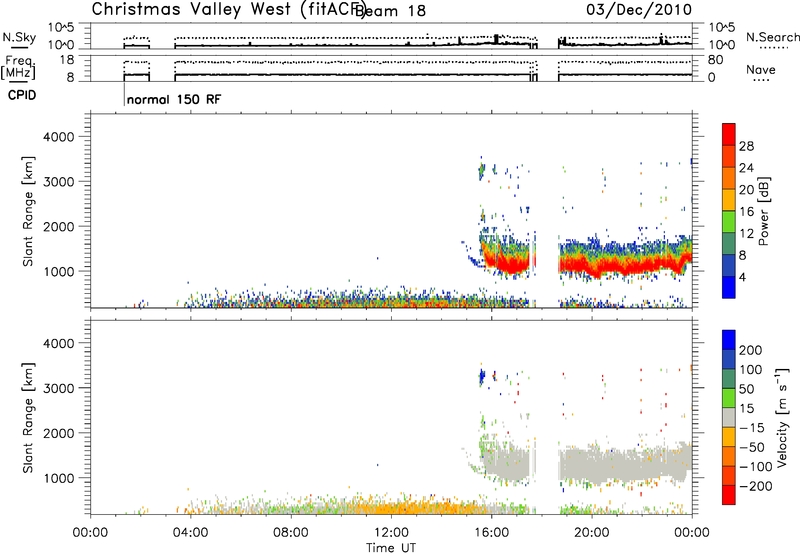Click the 'N.Search' legend label
Viewport: 800px width, 554px height.
(772, 37)
